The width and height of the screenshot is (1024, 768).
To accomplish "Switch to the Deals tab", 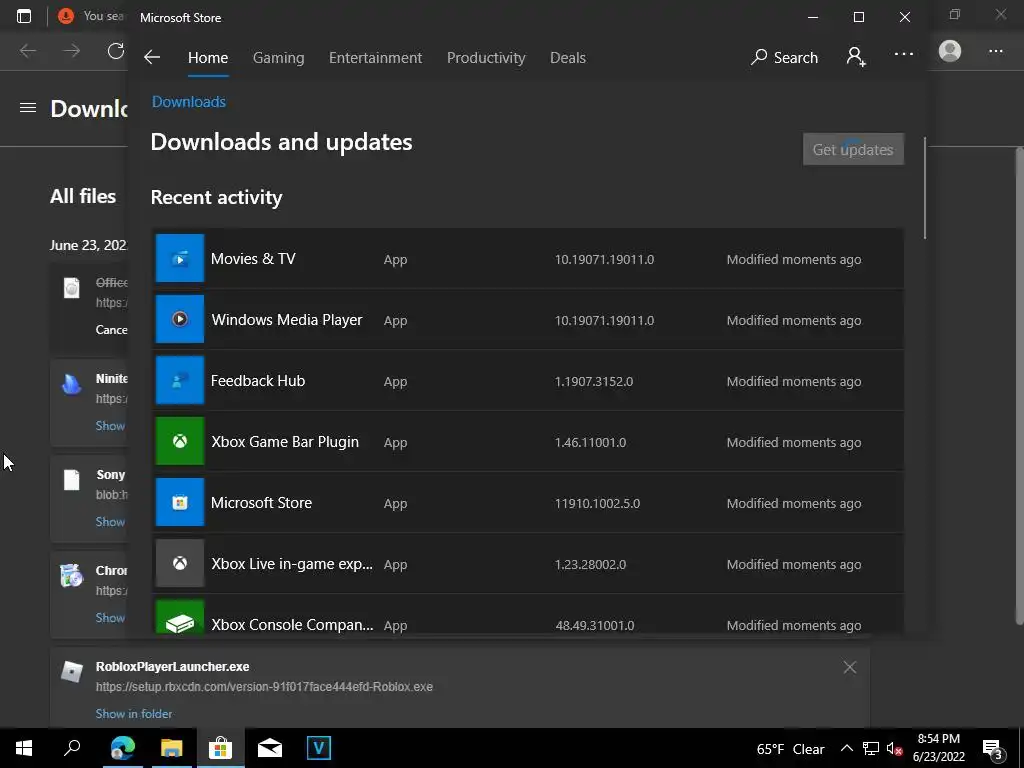I will tap(568, 57).
